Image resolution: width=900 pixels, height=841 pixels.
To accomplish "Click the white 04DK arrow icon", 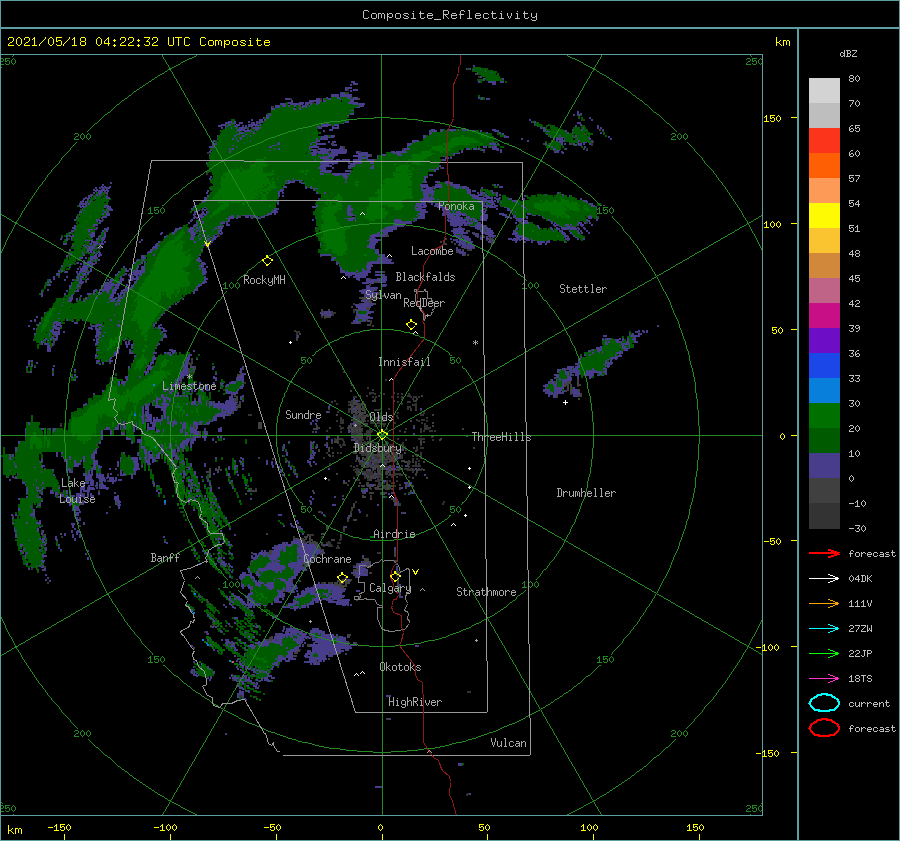I will click(x=824, y=578).
